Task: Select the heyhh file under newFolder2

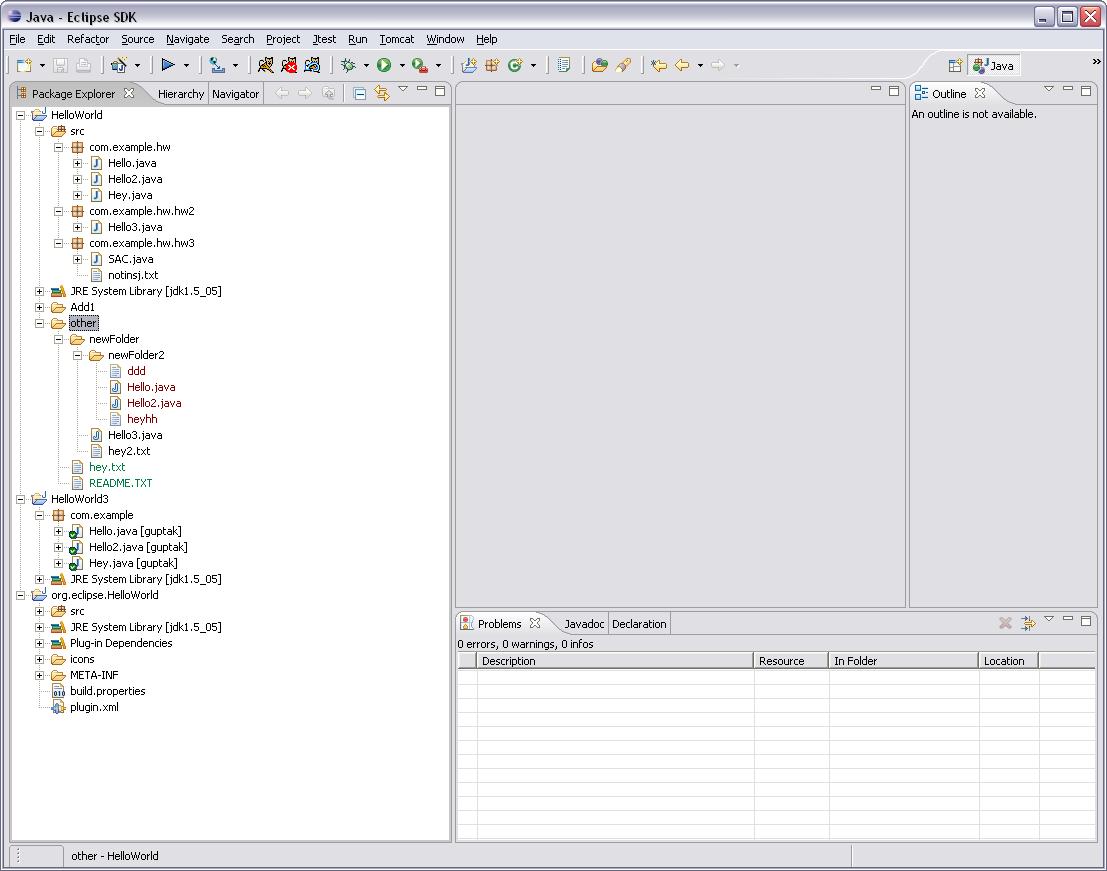Action: tap(143, 419)
